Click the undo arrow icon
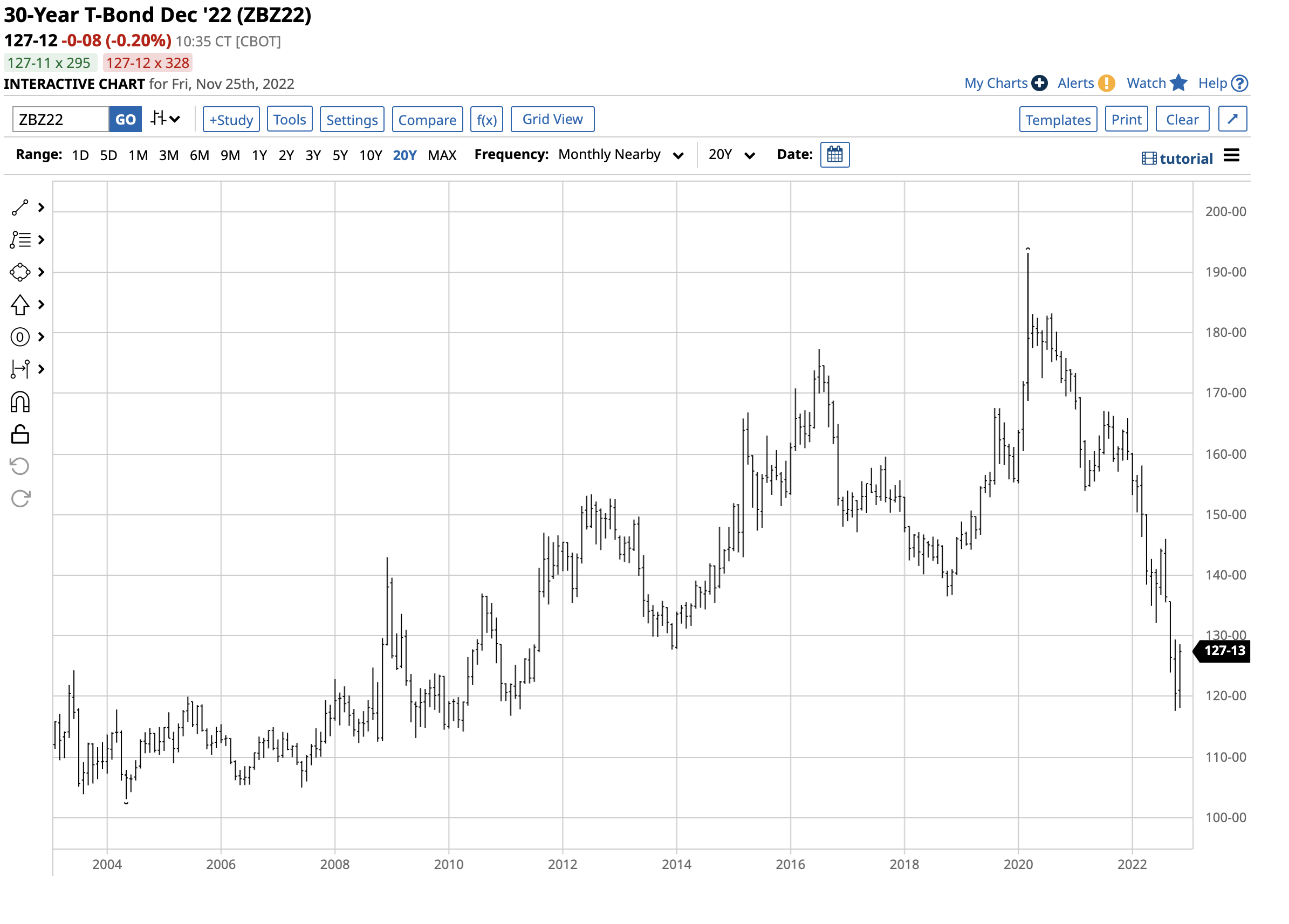This screenshot has width=1289, height=924. (20, 466)
